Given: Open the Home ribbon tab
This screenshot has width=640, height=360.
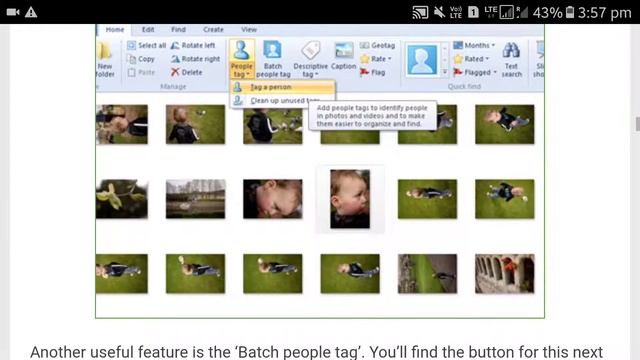Looking at the screenshot, I should click(115, 29).
